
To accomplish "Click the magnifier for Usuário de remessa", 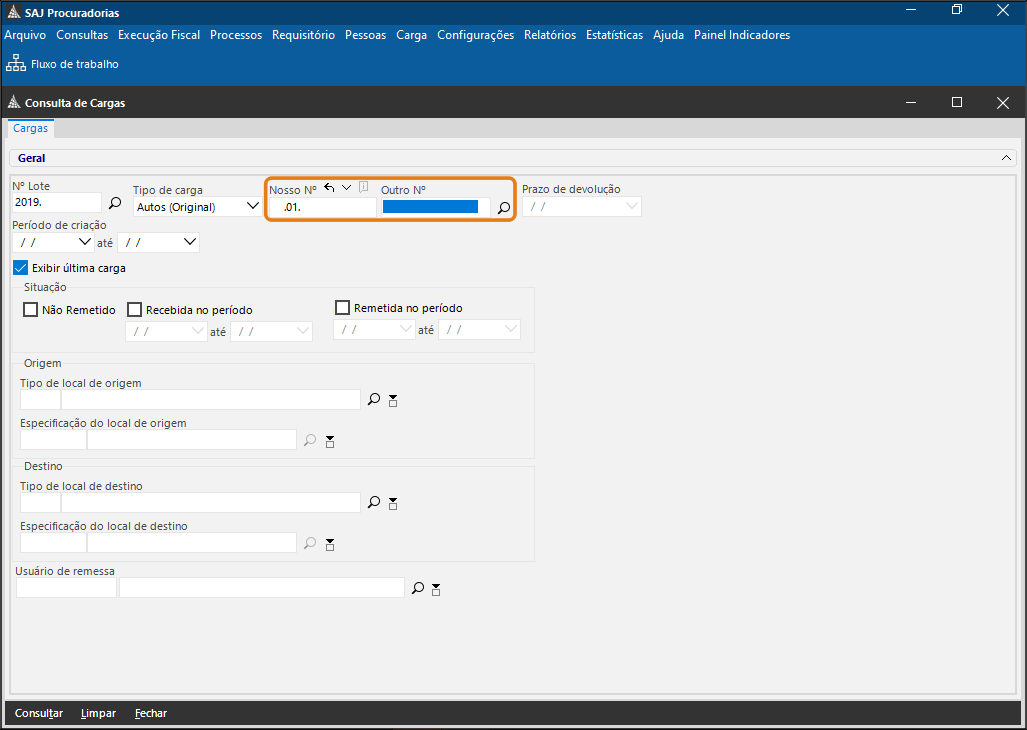I will tap(418, 589).
